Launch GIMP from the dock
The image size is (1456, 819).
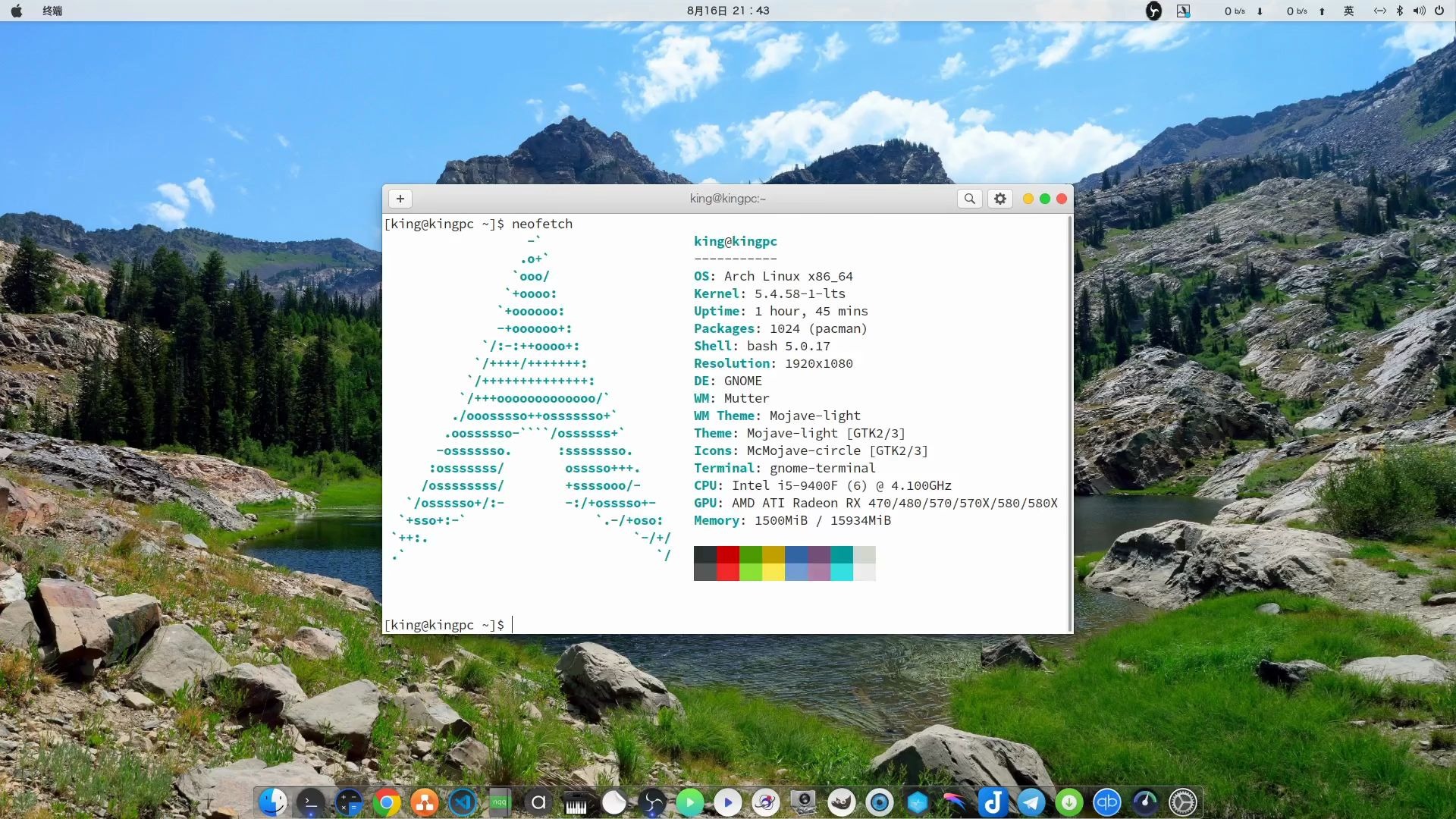pyautogui.click(x=842, y=802)
